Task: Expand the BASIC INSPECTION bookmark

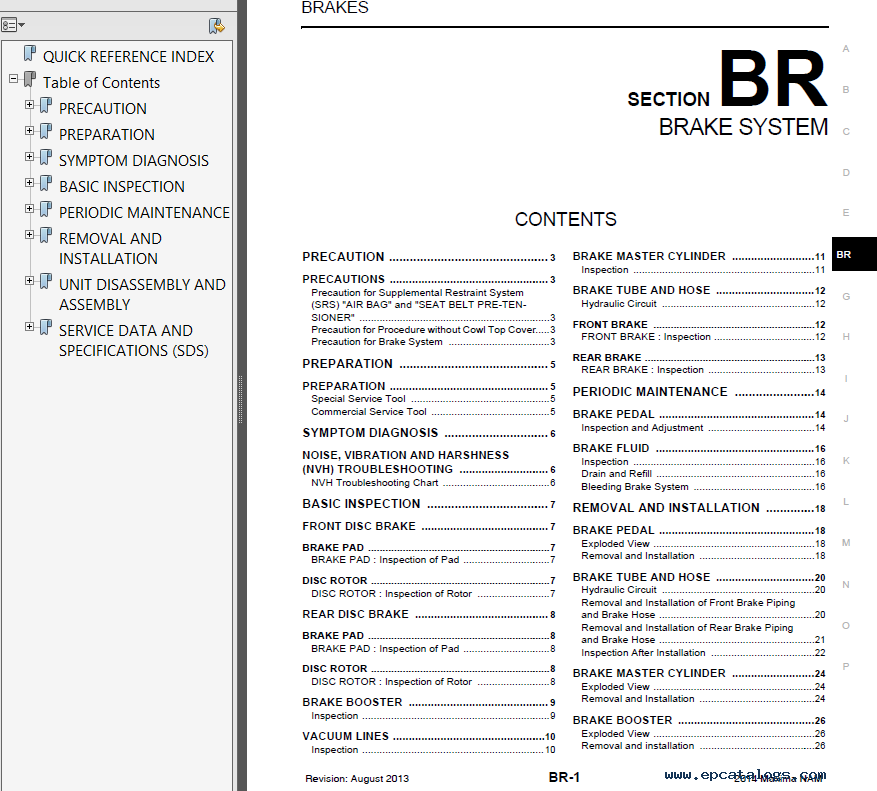Action: click(x=29, y=183)
